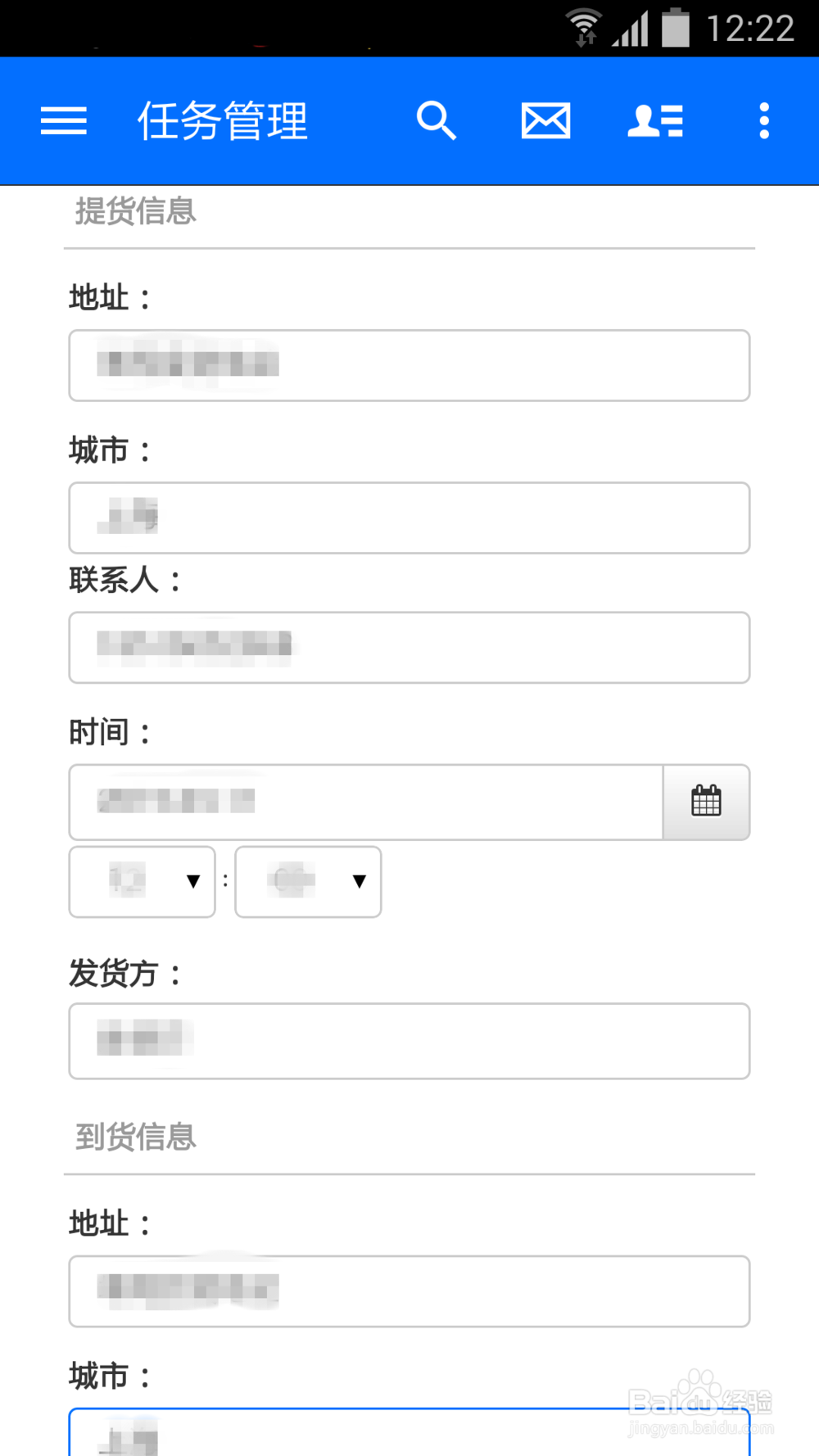The height and width of the screenshot is (1456, 819).
Task: Click the 发货方 shipper field
Action: click(409, 1041)
